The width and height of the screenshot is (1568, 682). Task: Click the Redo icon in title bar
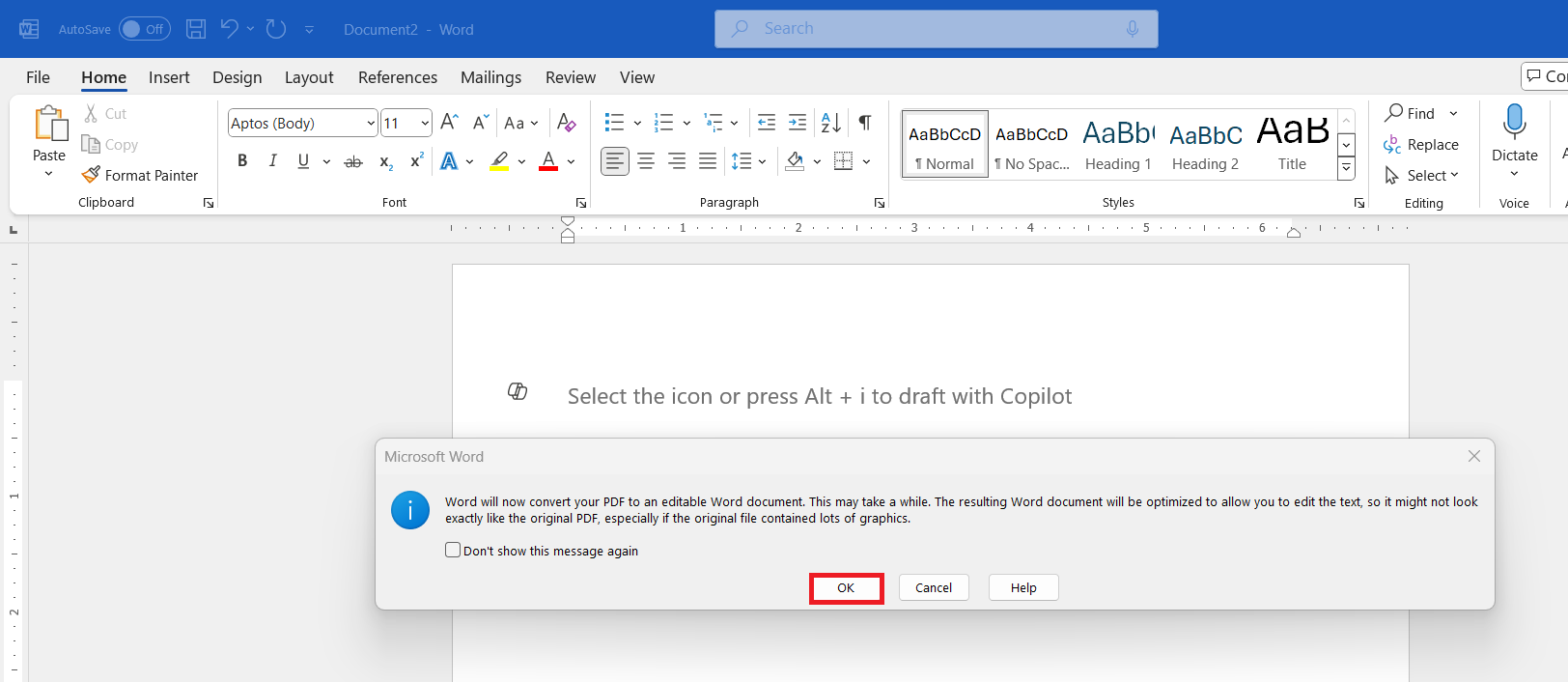(276, 29)
